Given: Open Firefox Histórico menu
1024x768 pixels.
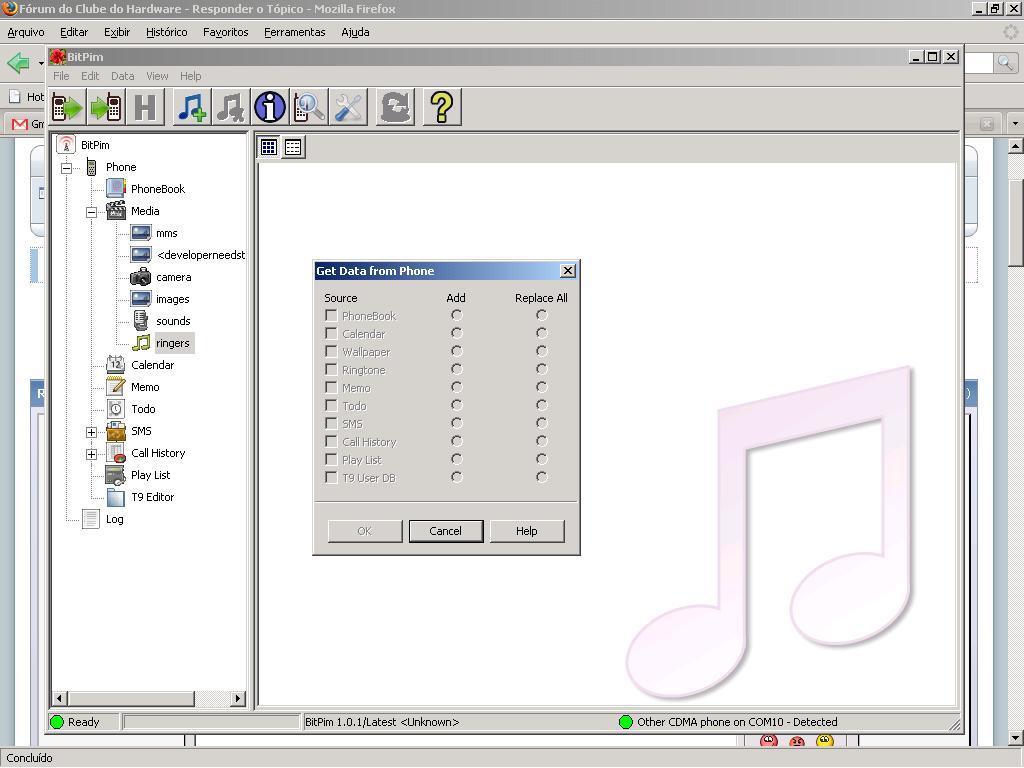Looking at the screenshot, I should (167, 32).
